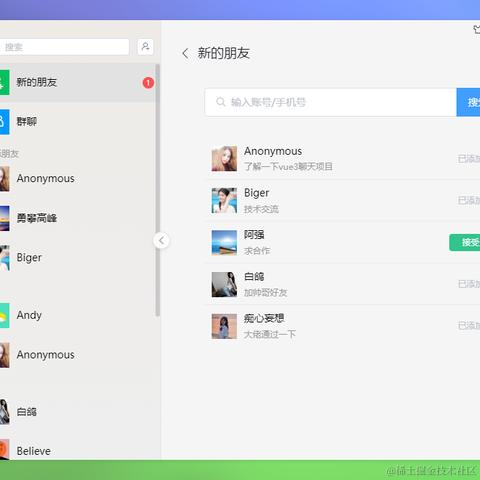Select the Anonymous contact below Andy
The image size is (480, 480).
pos(77,355)
